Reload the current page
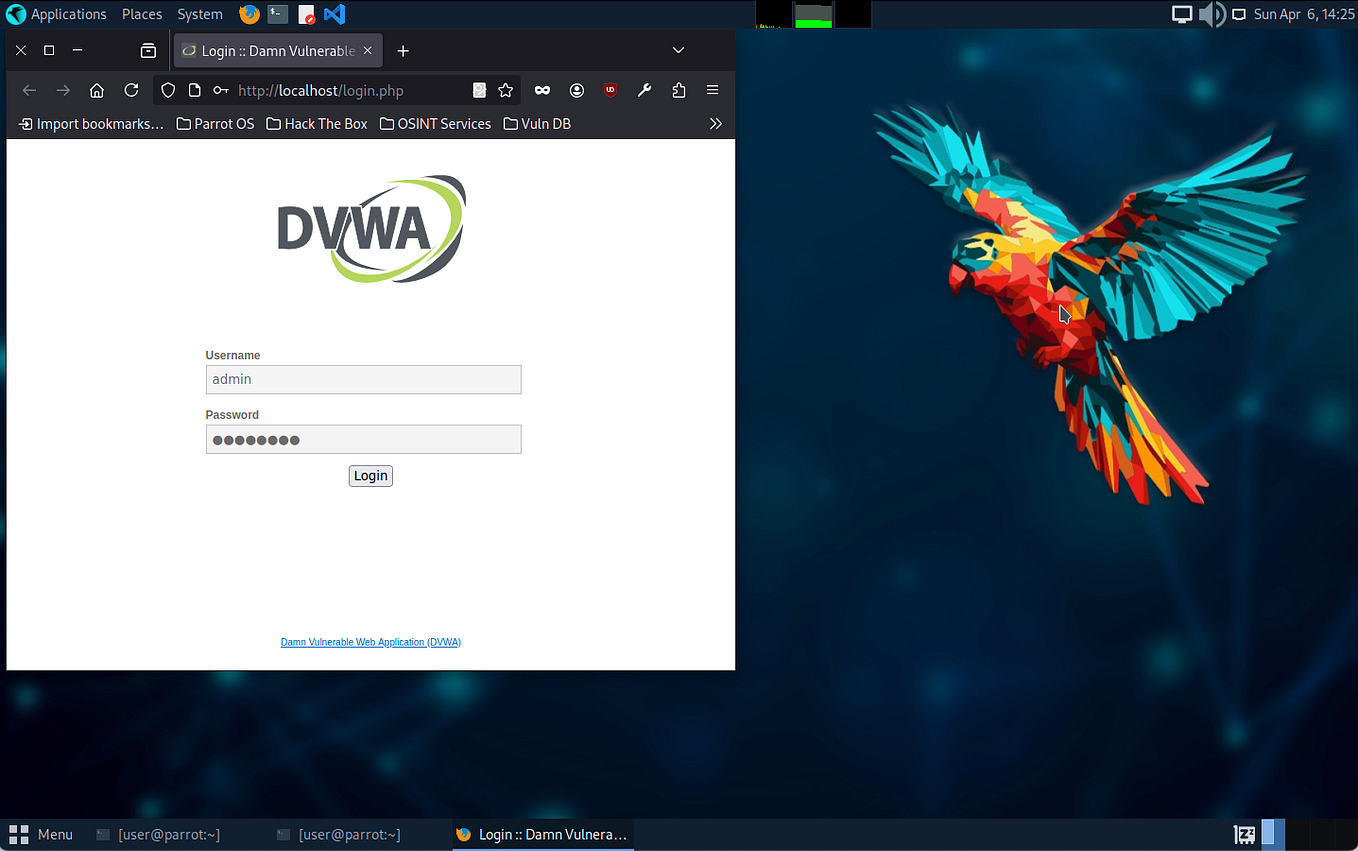 pos(131,90)
